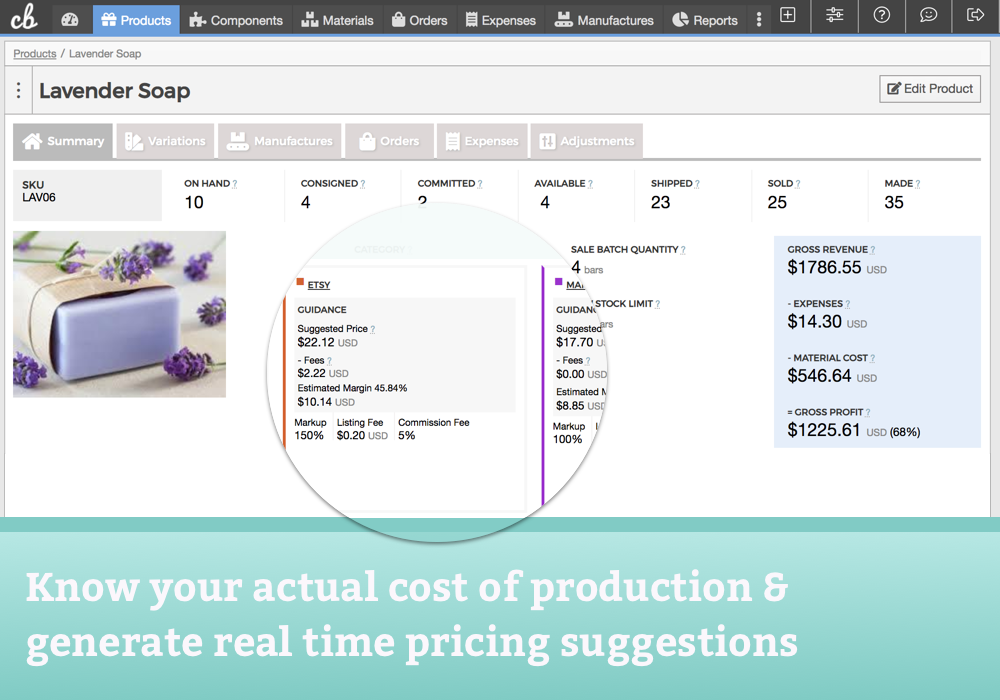Open the help question mark icon
1000x700 pixels.
click(x=881, y=16)
